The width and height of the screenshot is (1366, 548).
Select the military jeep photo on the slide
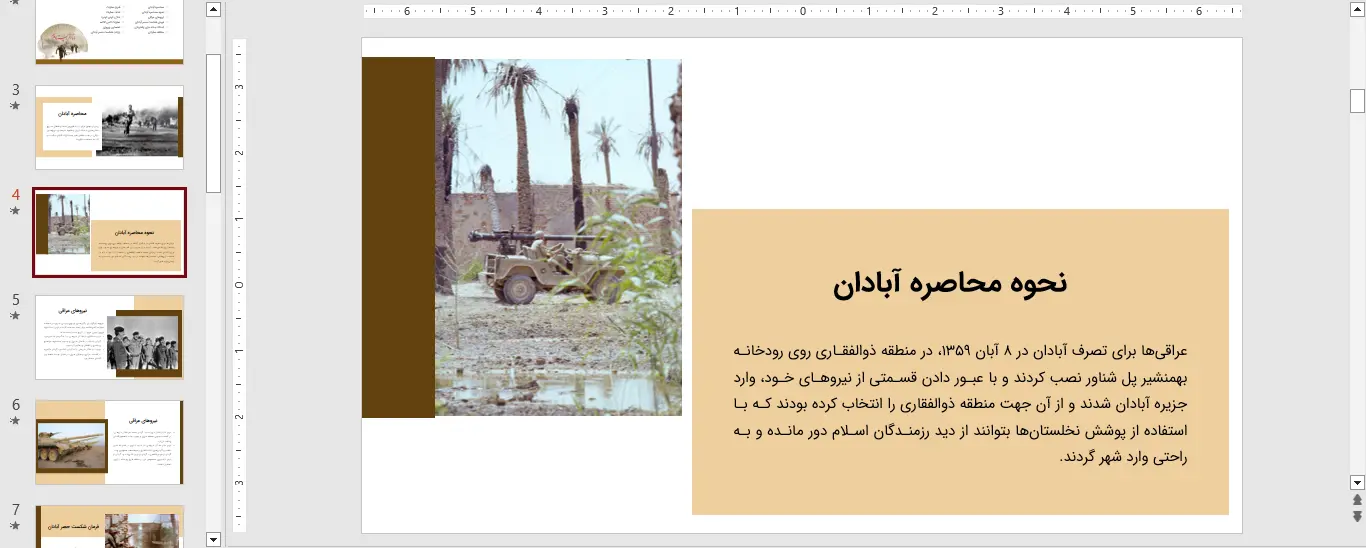(558, 237)
